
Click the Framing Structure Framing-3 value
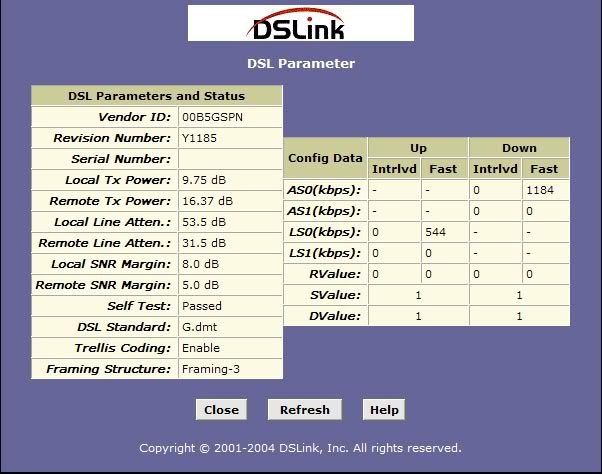pos(210,369)
